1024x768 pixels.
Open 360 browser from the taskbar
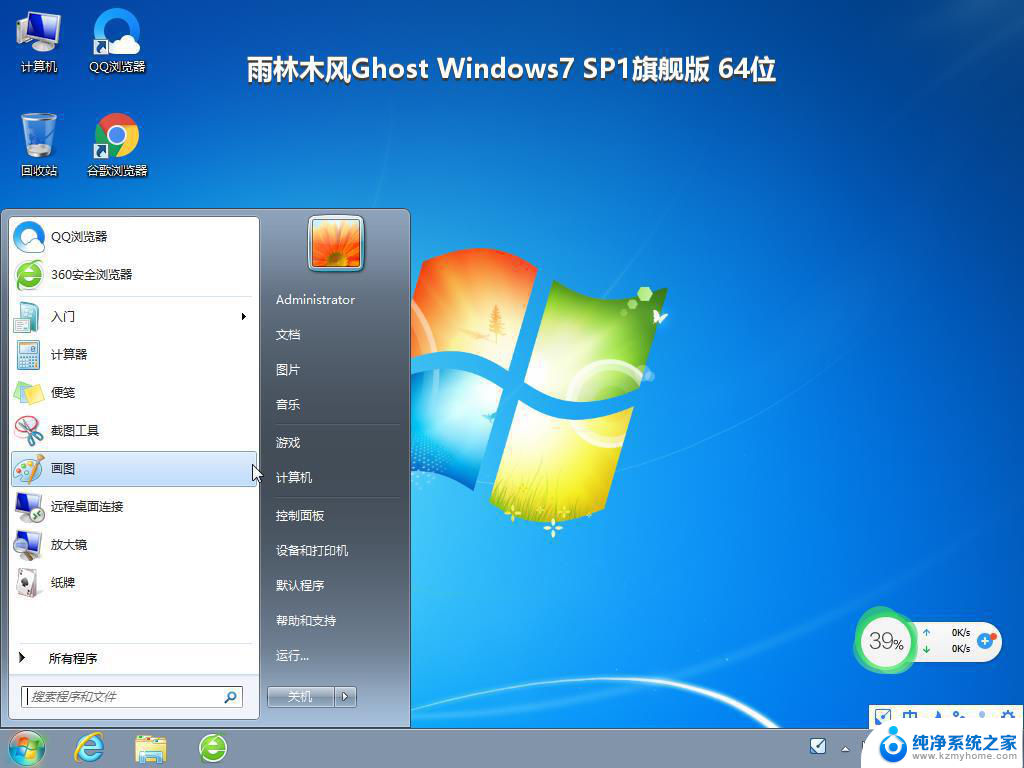tap(214, 748)
